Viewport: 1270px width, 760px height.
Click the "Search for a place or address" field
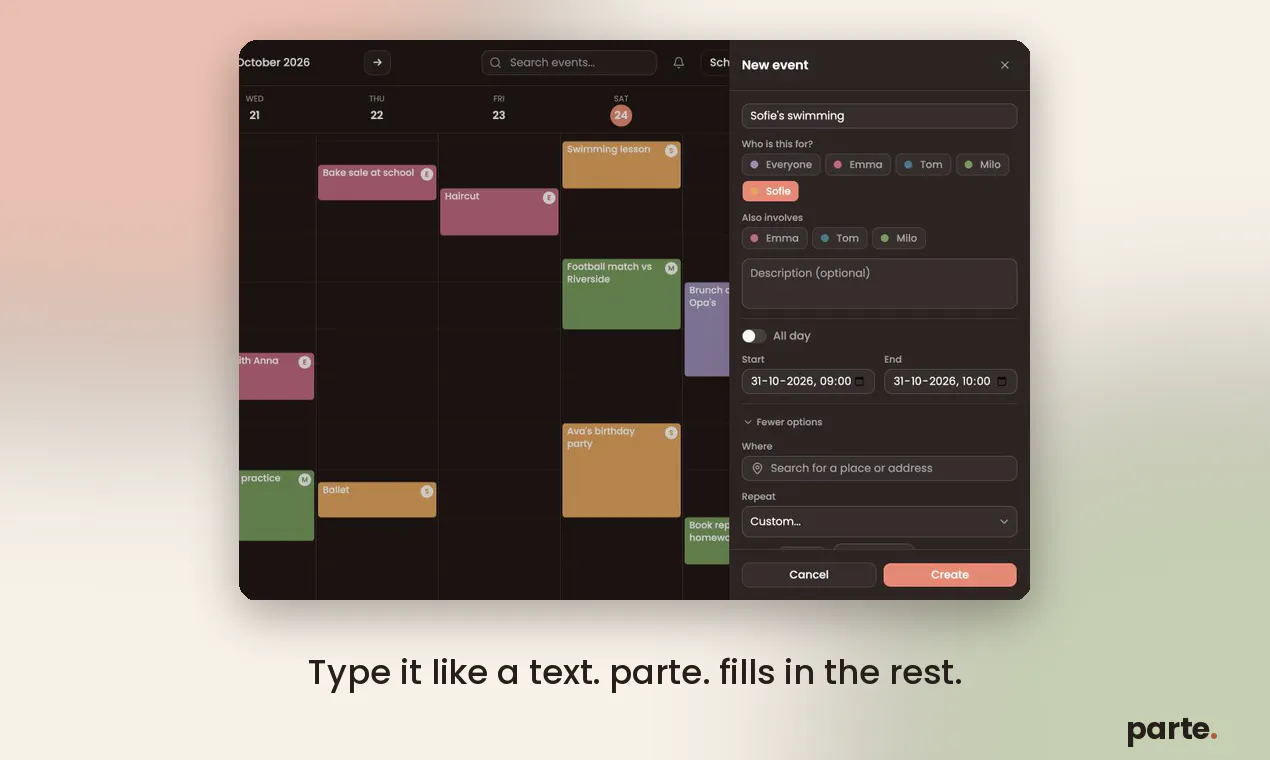(x=879, y=468)
